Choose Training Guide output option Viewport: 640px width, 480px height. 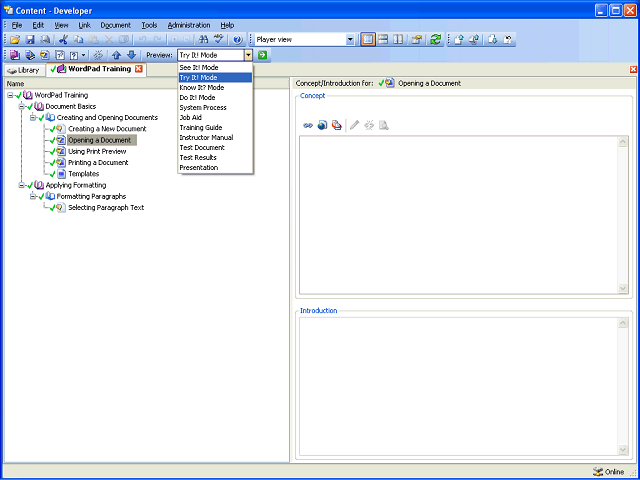click(x=215, y=128)
